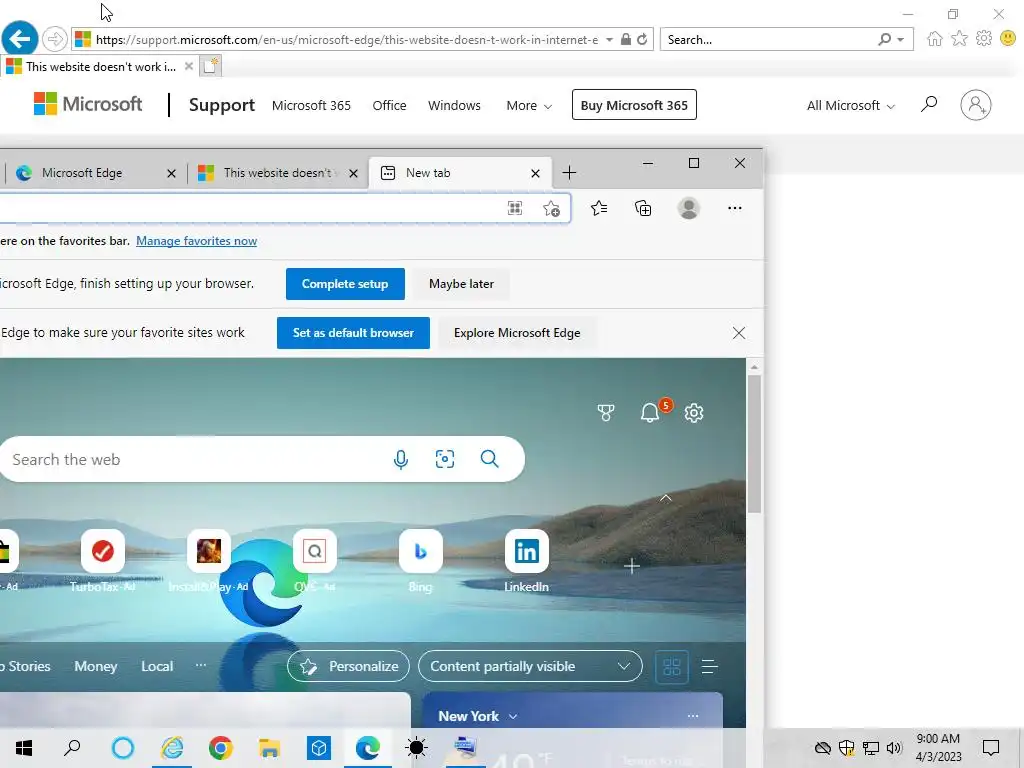The height and width of the screenshot is (768, 1024).
Task: Open visual search camera icon
Action: [x=445, y=459]
